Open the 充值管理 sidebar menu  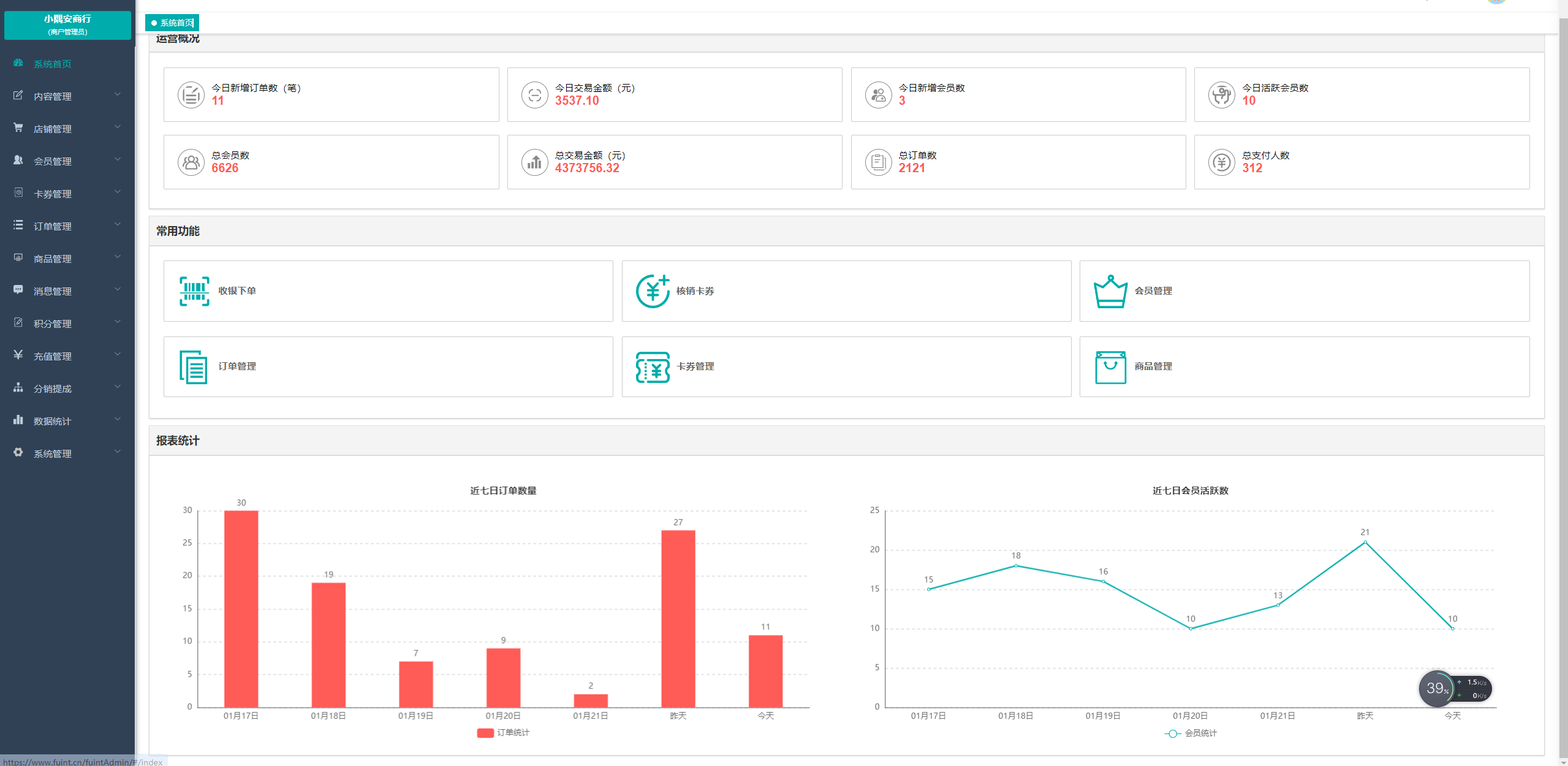67,356
